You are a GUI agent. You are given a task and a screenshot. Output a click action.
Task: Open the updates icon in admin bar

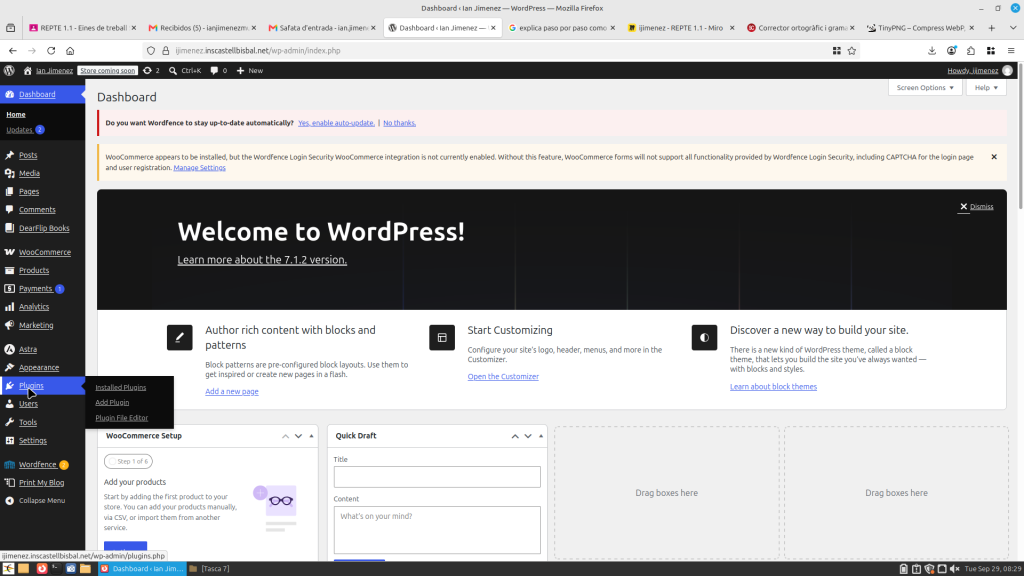(x=151, y=71)
